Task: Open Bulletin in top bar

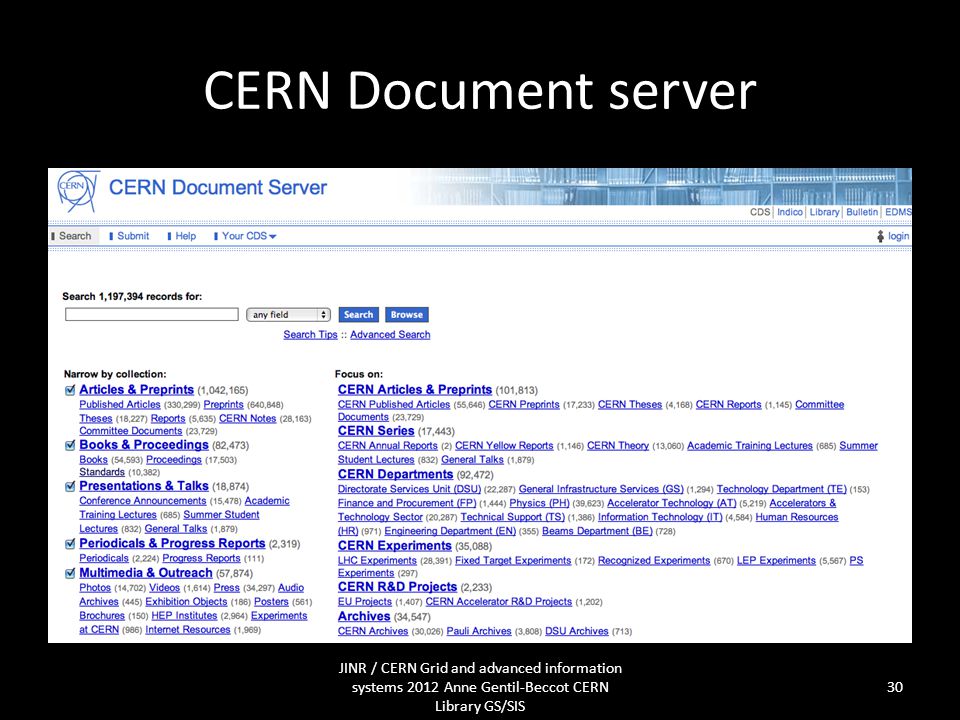Action: pyautogui.click(x=862, y=212)
